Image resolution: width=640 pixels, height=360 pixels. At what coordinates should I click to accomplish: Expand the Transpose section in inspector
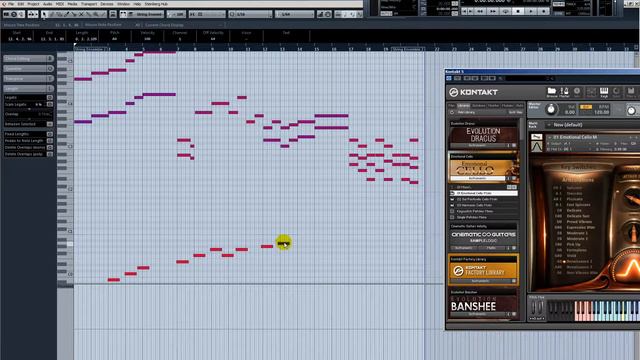28,78
